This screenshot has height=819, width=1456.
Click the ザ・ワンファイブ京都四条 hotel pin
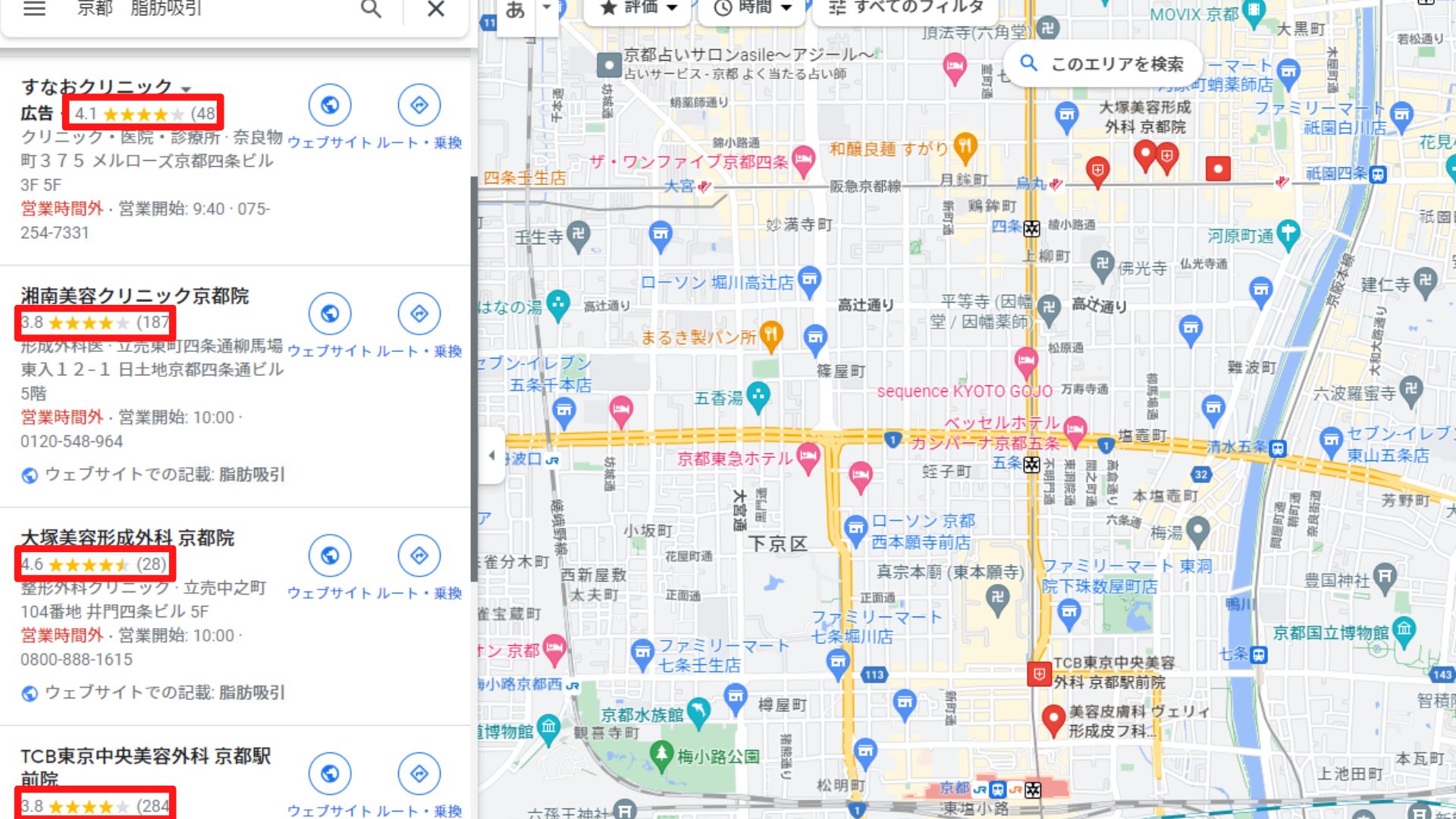point(803,160)
